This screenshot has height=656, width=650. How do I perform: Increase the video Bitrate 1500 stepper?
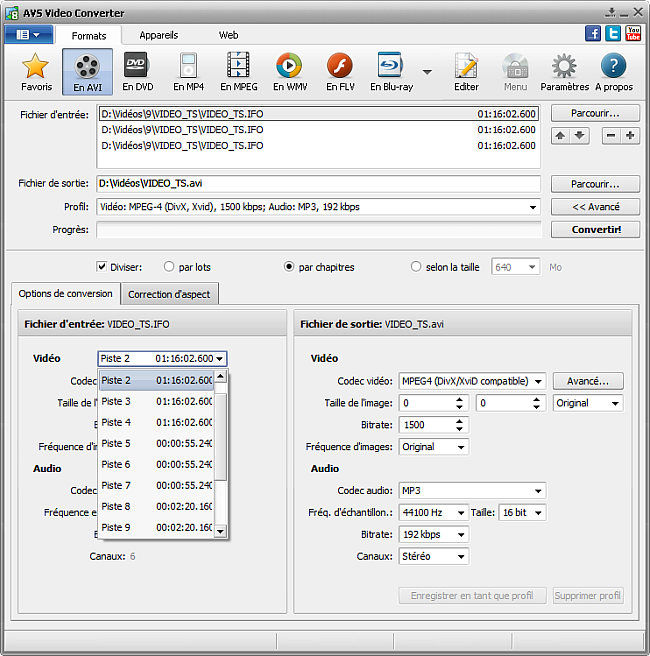459,421
